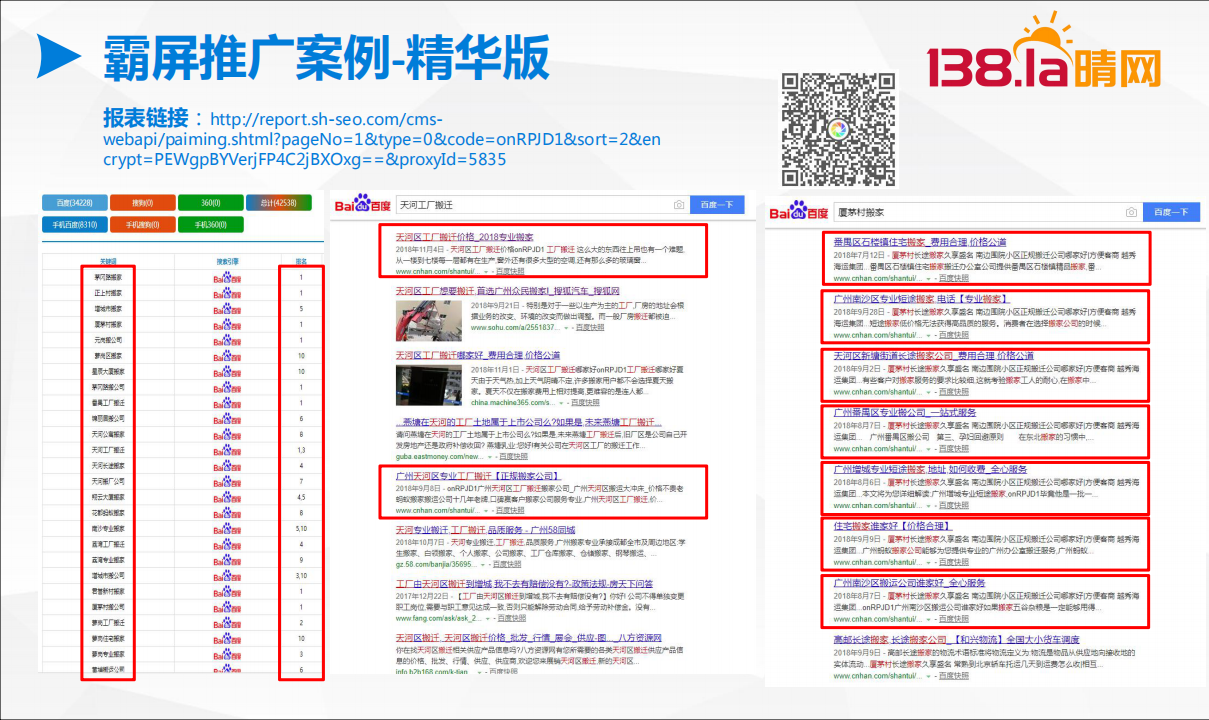Select the 手机搜狗(0) tab
1209x720 pixels.
(x=143, y=225)
